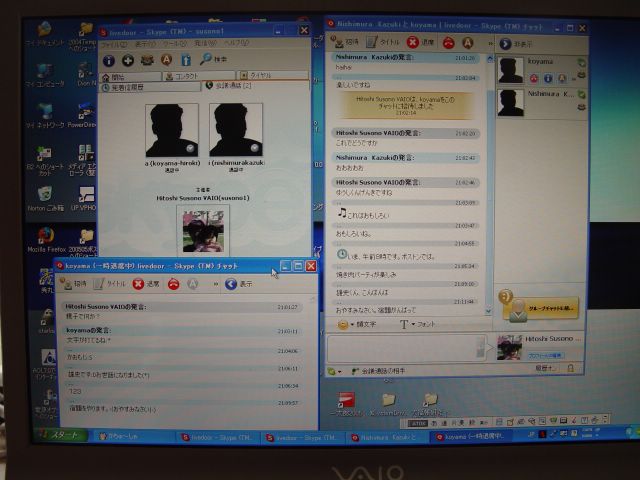Click nishimurakazuki participant avatar in conference
Screen dimensions: 640x480
pos(236,130)
